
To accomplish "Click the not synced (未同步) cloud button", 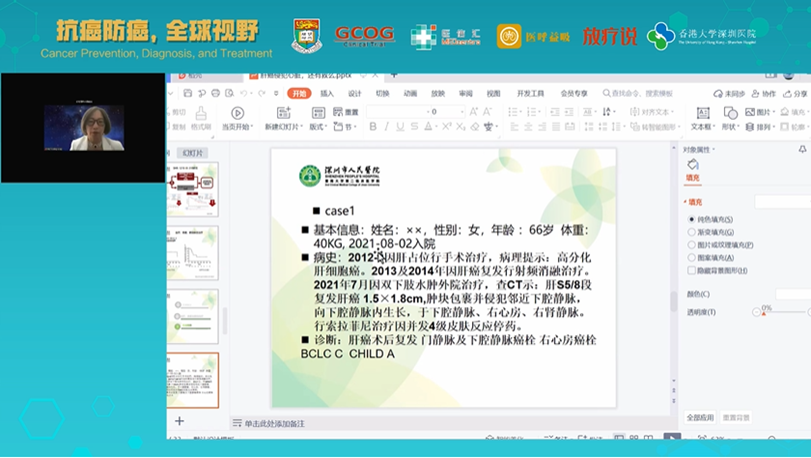I will [x=729, y=94].
